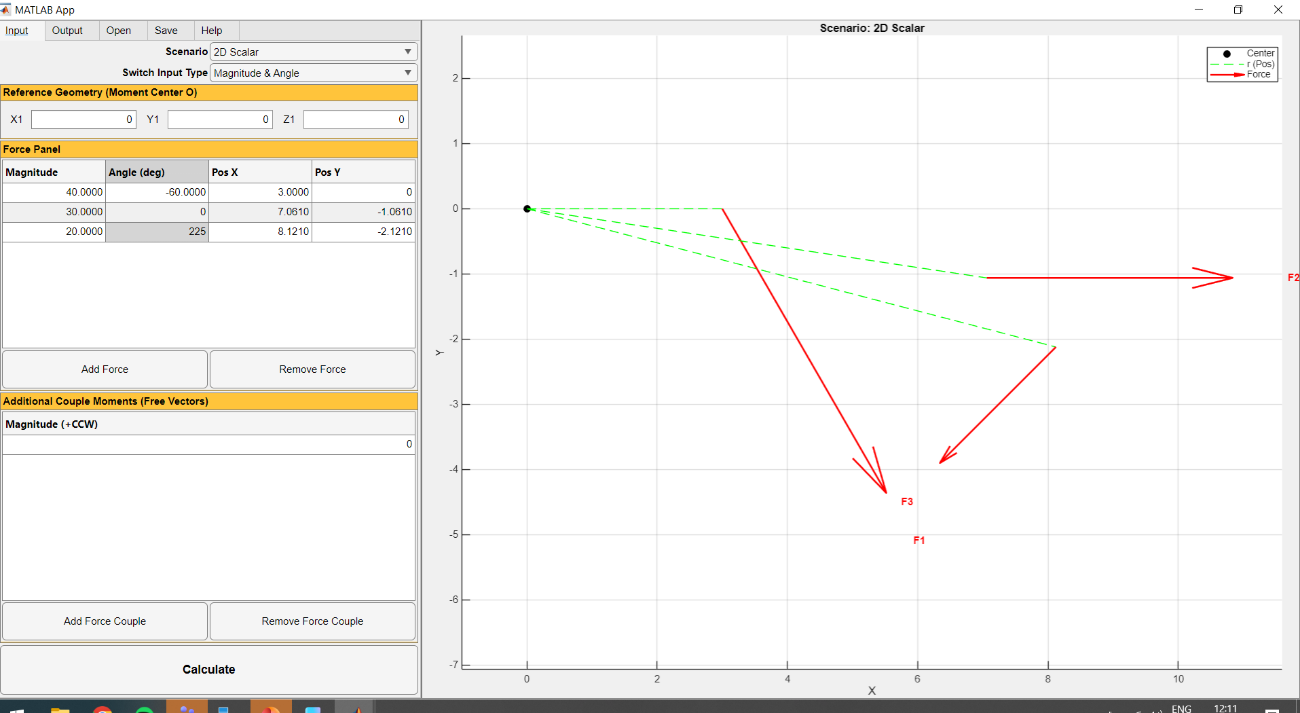This screenshot has width=1300, height=713.
Task: Click the Force legend entry
Action: (x=1243, y=74)
